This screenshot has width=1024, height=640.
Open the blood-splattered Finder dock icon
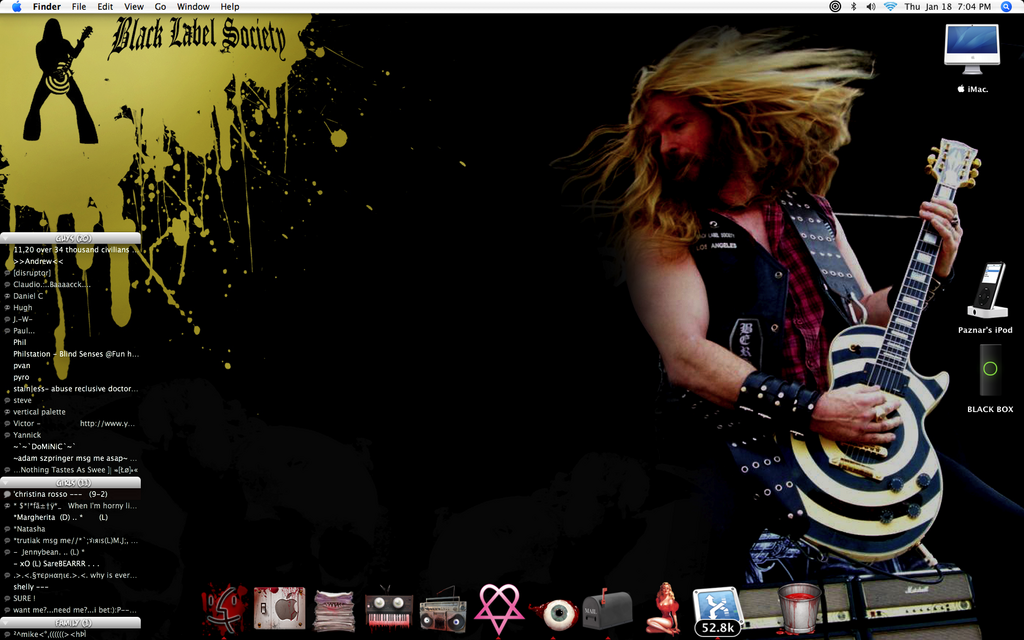click(x=224, y=609)
